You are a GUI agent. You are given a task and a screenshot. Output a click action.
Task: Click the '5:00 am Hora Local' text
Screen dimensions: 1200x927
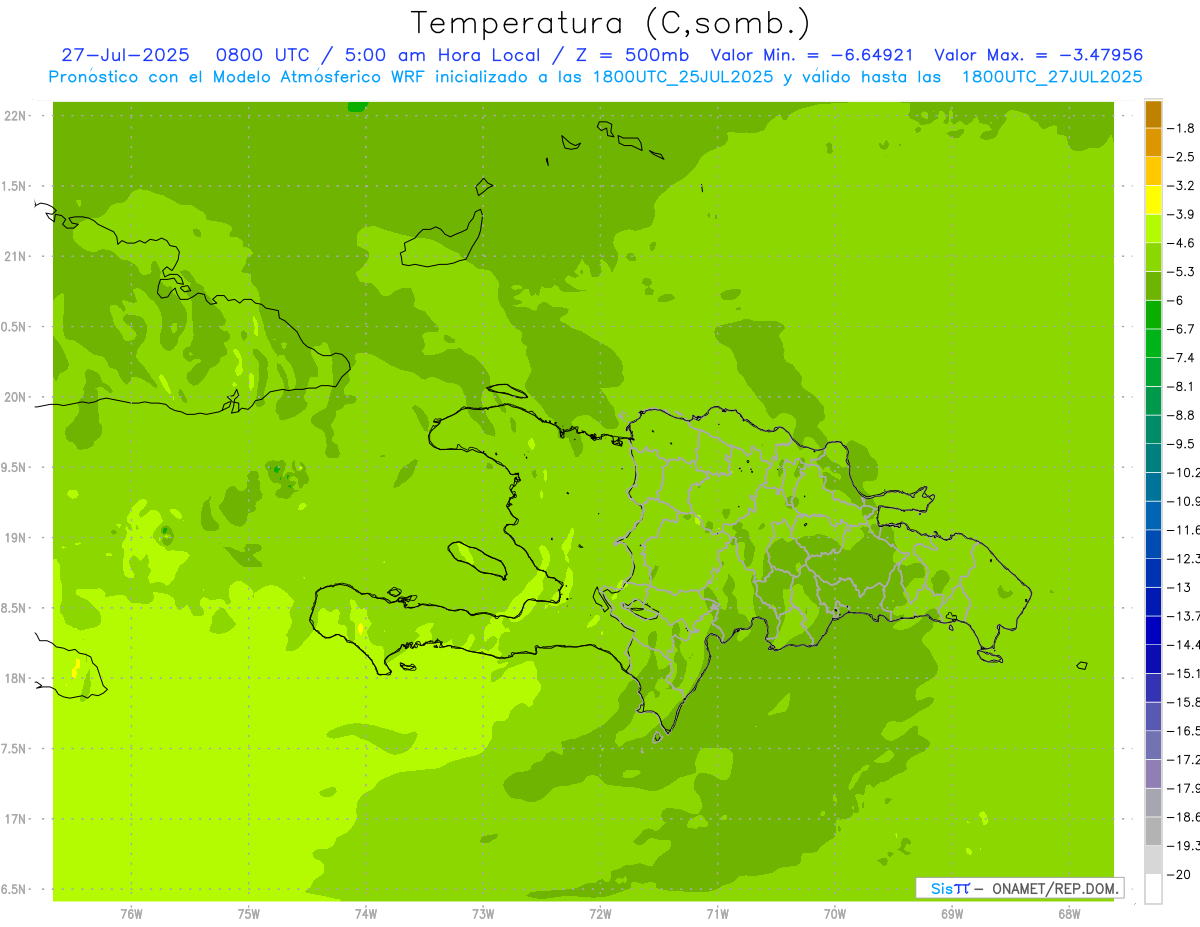[443, 55]
